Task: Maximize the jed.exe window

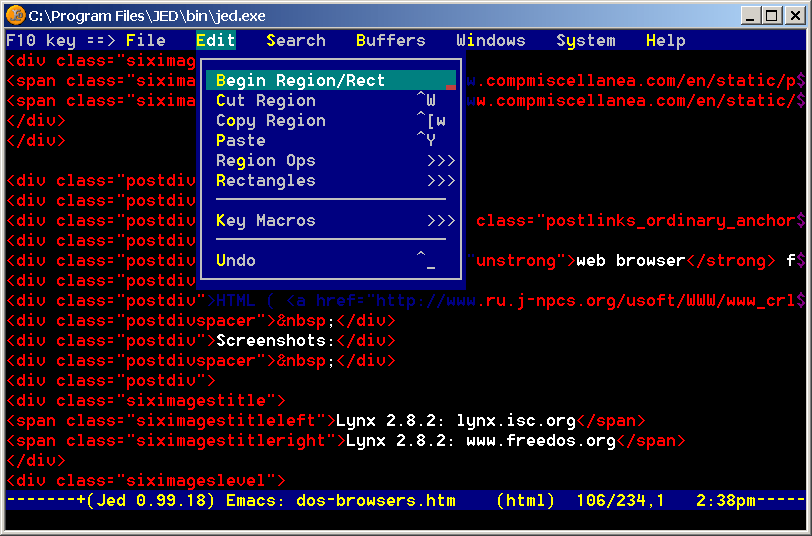Action: (x=771, y=15)
